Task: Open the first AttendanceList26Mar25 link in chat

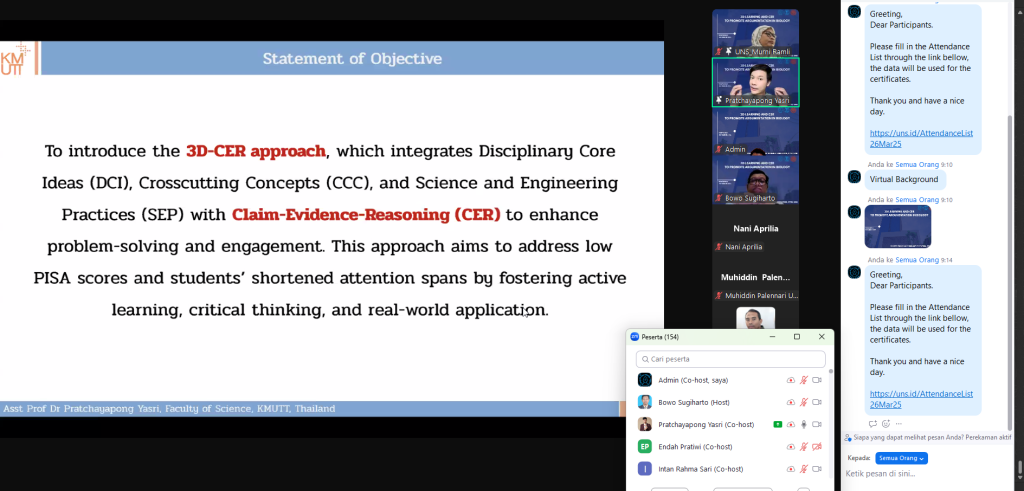Action: coord(921,138)
